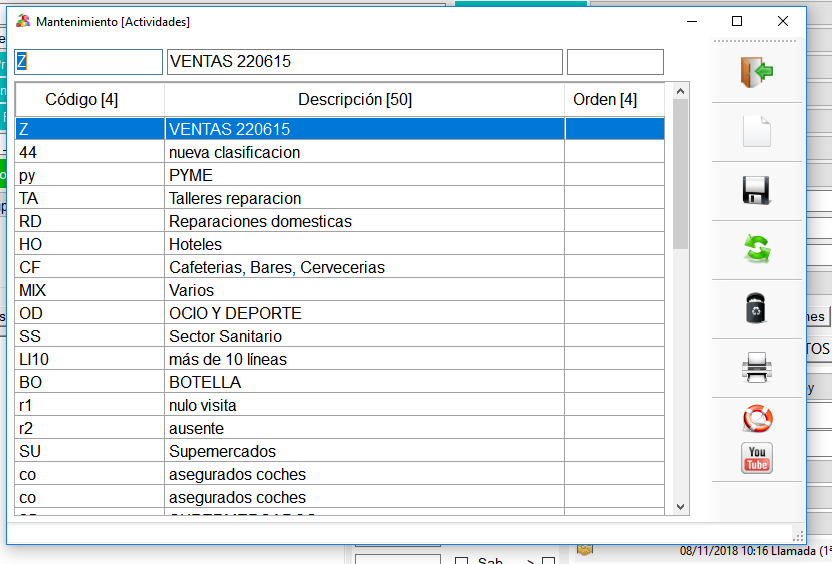
Task: Sort by Código [4] column header
Action: click(x=90, y=100)
